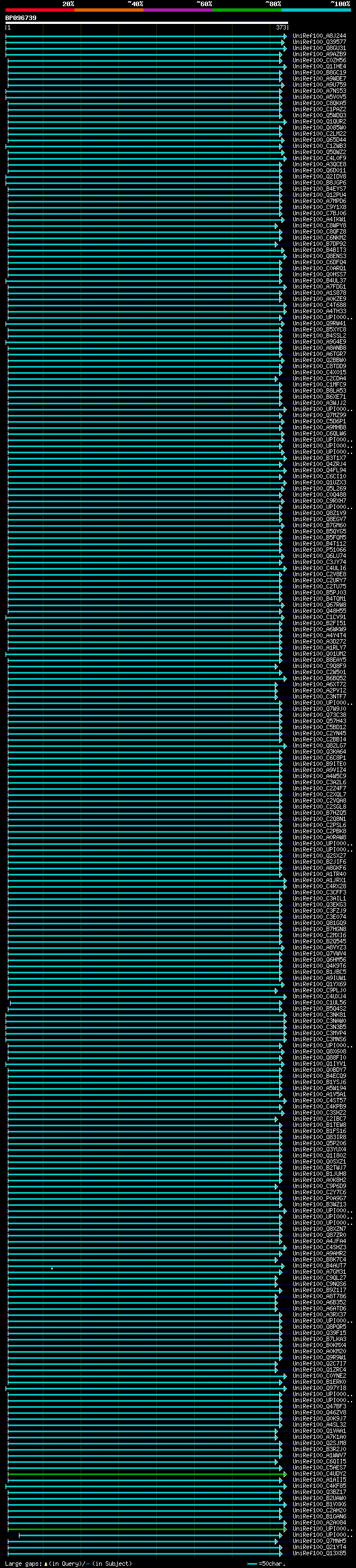Select the UniRef100_C0ZH56 label
The width and height of the screenshot is (356, 1568).
[x=319, y=60]
